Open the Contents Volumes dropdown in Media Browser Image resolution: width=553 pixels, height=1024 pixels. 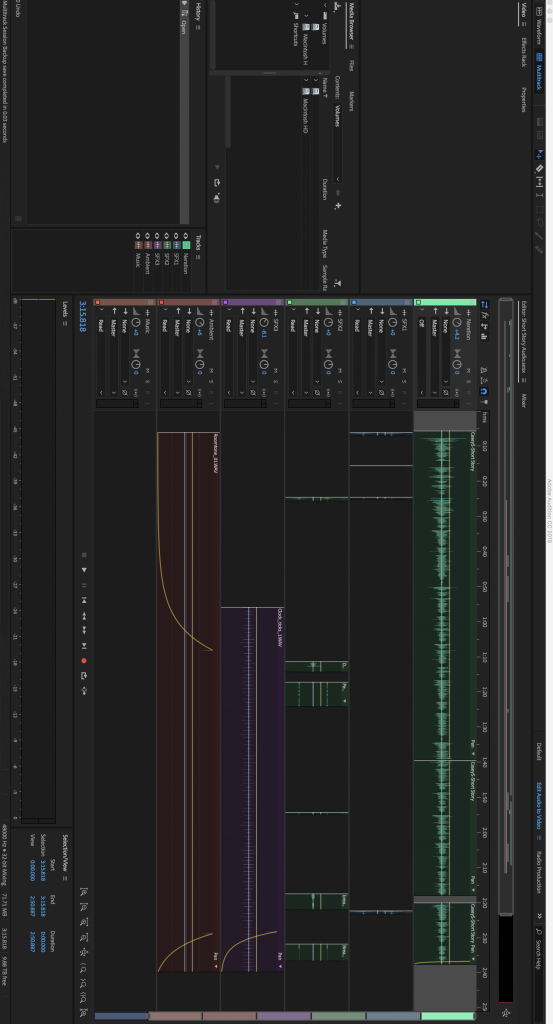(x=338, y=142)
